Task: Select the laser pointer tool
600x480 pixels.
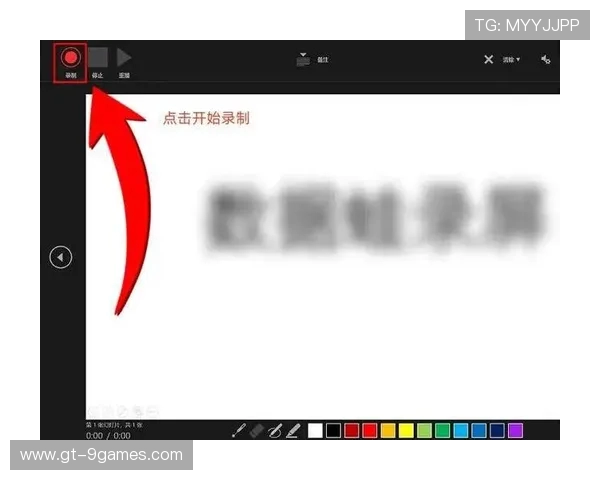Action: [239, 430]
